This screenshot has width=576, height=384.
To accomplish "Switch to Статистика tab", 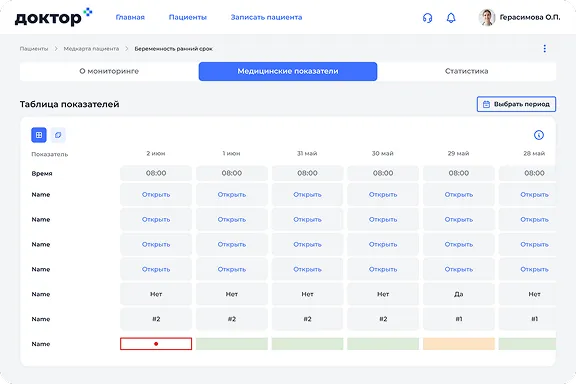I will tap(467, 71).
